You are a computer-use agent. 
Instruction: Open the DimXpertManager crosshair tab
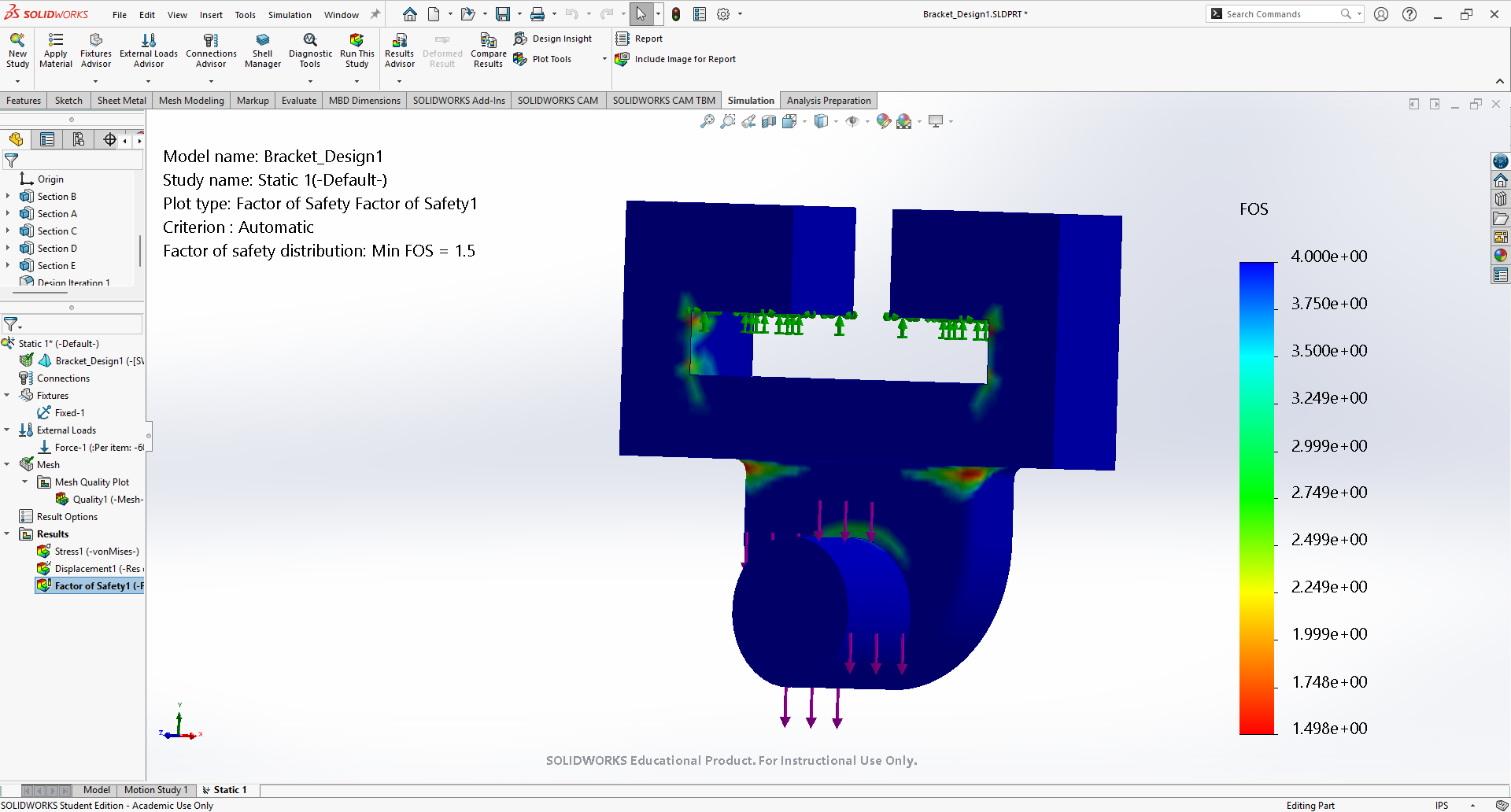pos(109,140)
